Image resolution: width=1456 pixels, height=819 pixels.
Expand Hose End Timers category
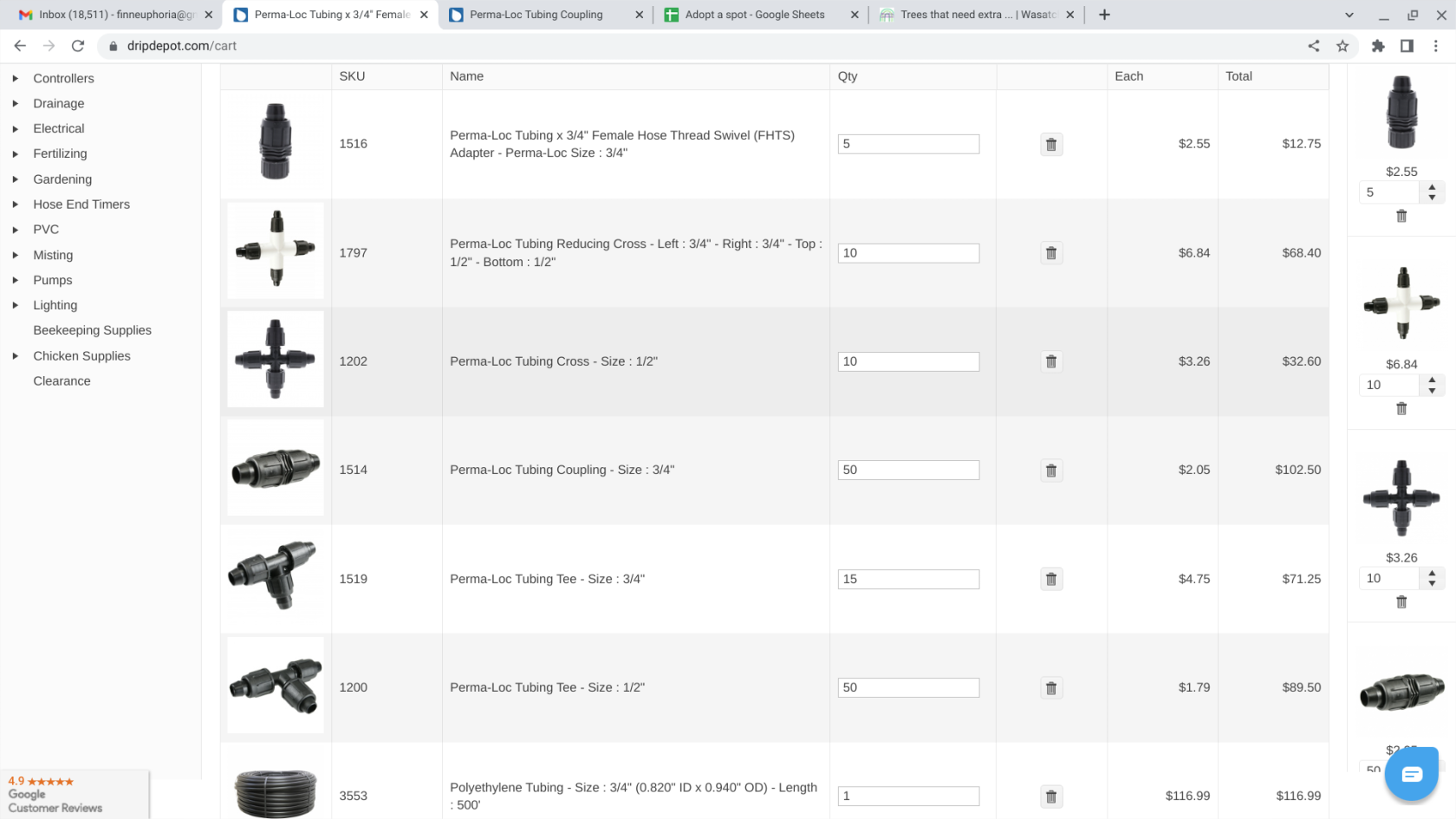15,205
